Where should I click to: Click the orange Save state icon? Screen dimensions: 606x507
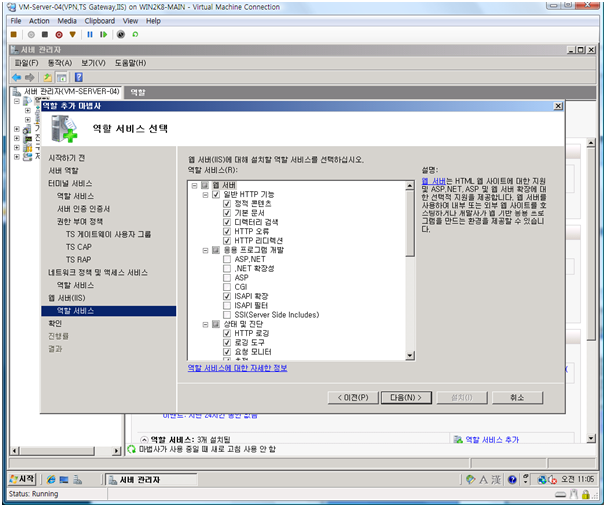[72, 35]
